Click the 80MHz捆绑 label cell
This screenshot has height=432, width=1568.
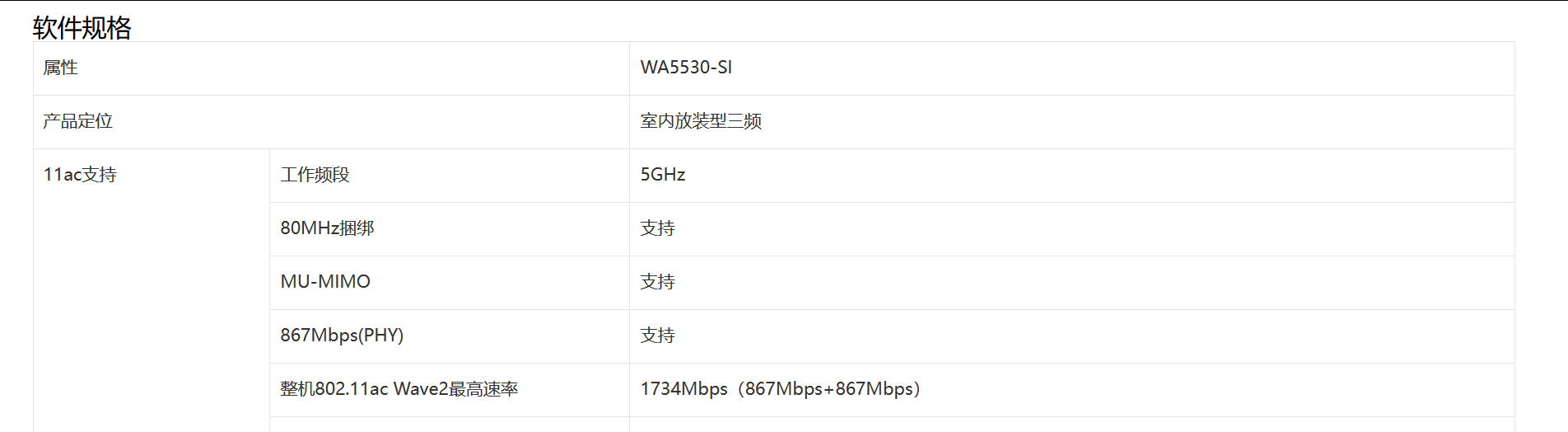(x=327, y=228)
